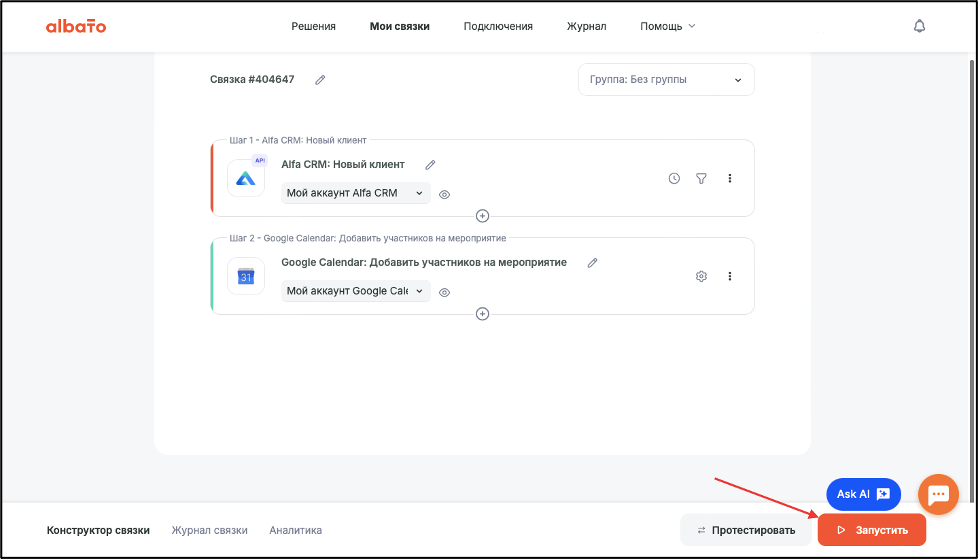Open Журнал in the top menu
The width and height of the screenshot is (979, 560).
[x=586, y=26]
